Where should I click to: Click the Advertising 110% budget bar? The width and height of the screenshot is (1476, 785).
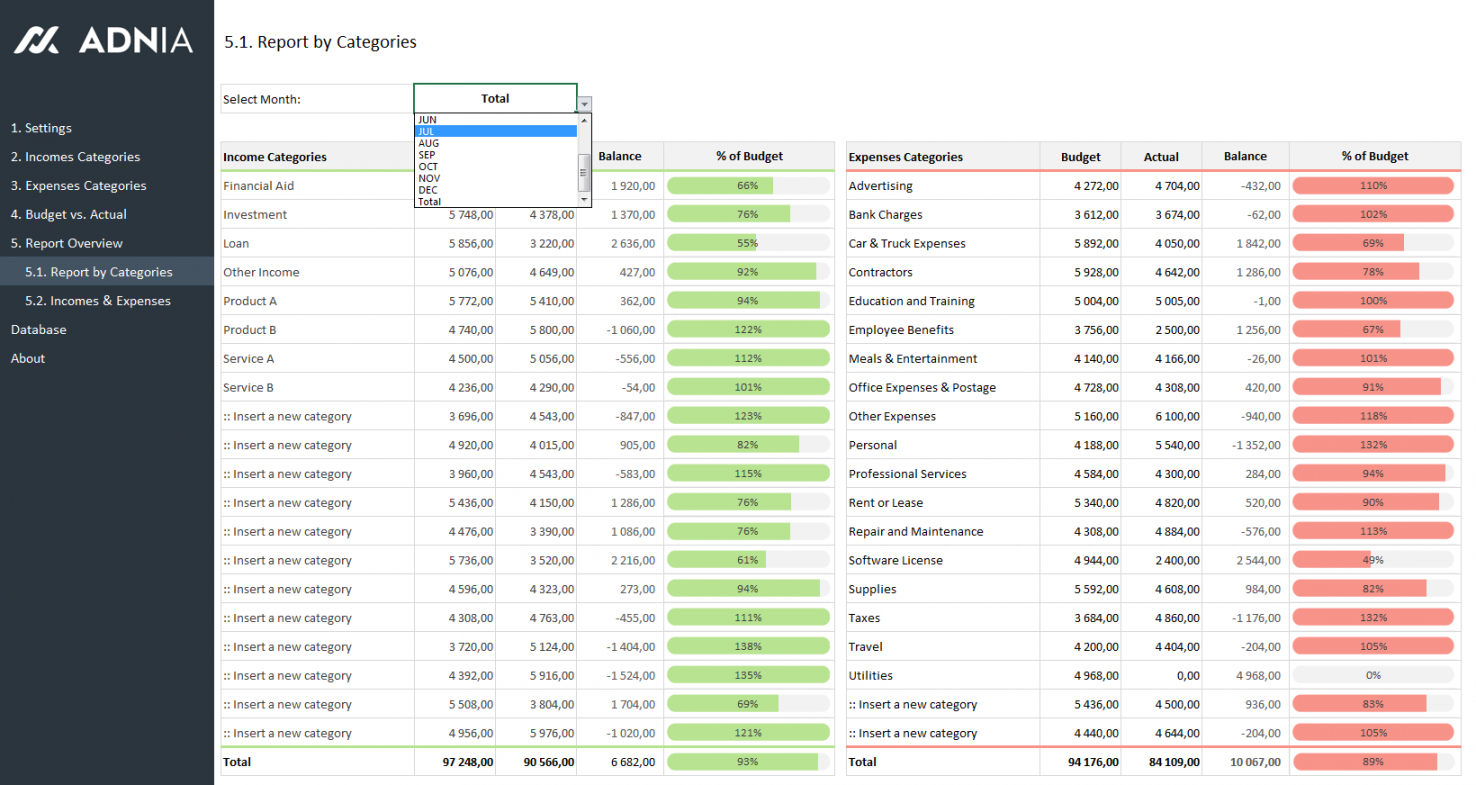pyautogui.click(x=1372, y=186)
